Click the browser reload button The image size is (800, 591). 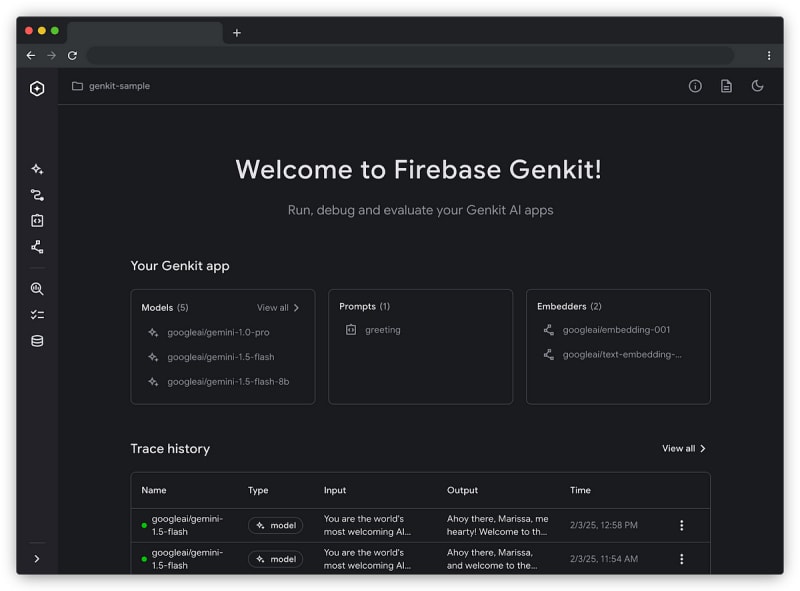point(72,56)
